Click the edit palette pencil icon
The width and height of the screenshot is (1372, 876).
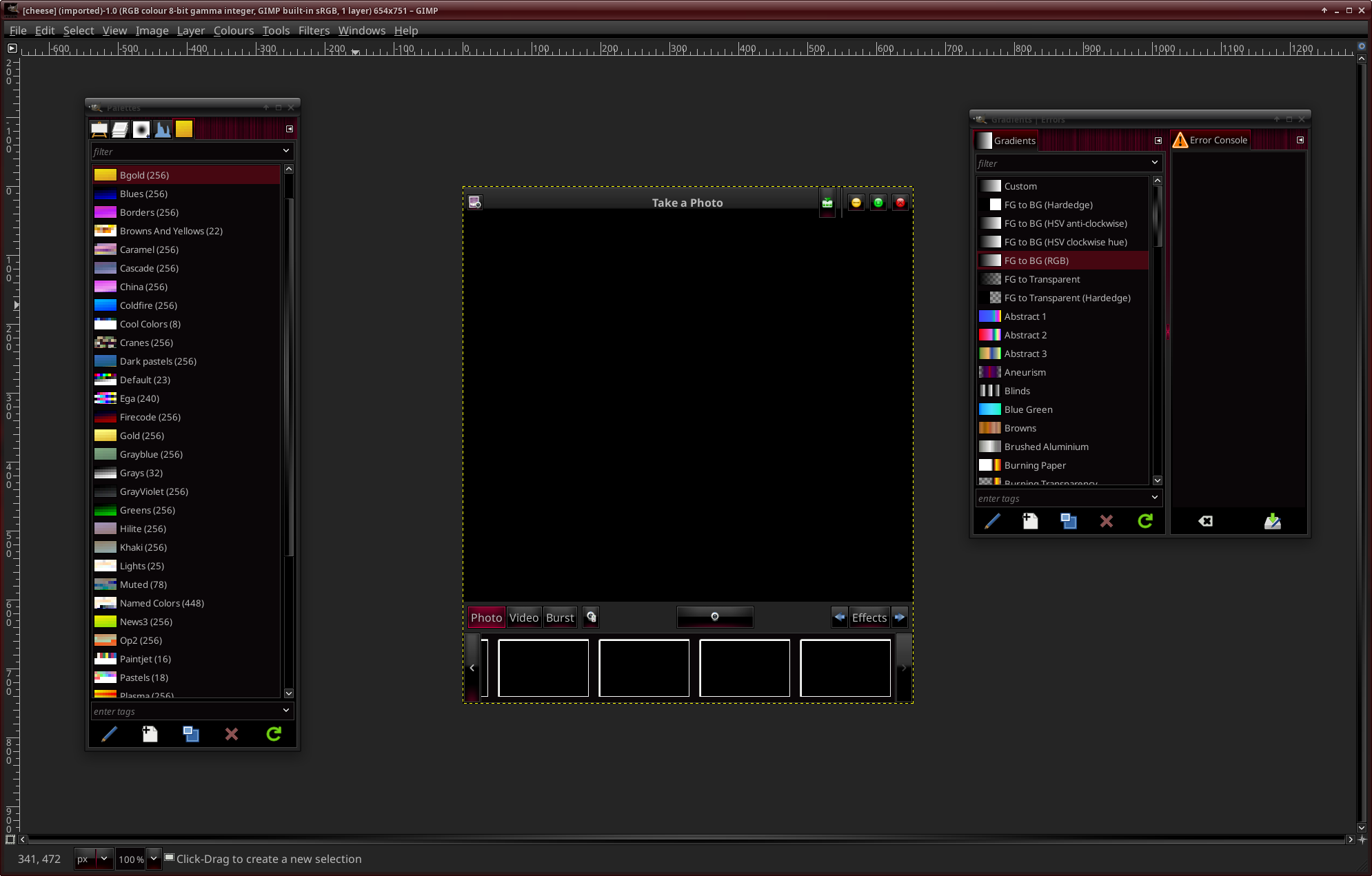[x=109, y=734]
